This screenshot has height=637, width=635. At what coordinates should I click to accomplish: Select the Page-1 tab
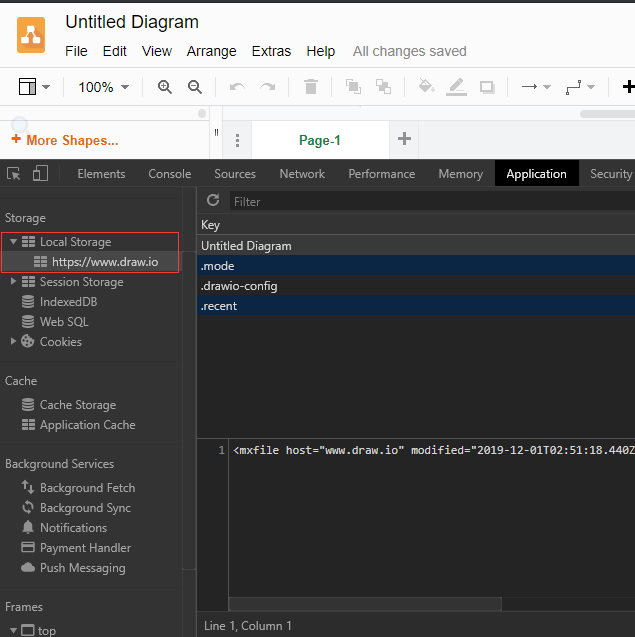tap(320, 140)
